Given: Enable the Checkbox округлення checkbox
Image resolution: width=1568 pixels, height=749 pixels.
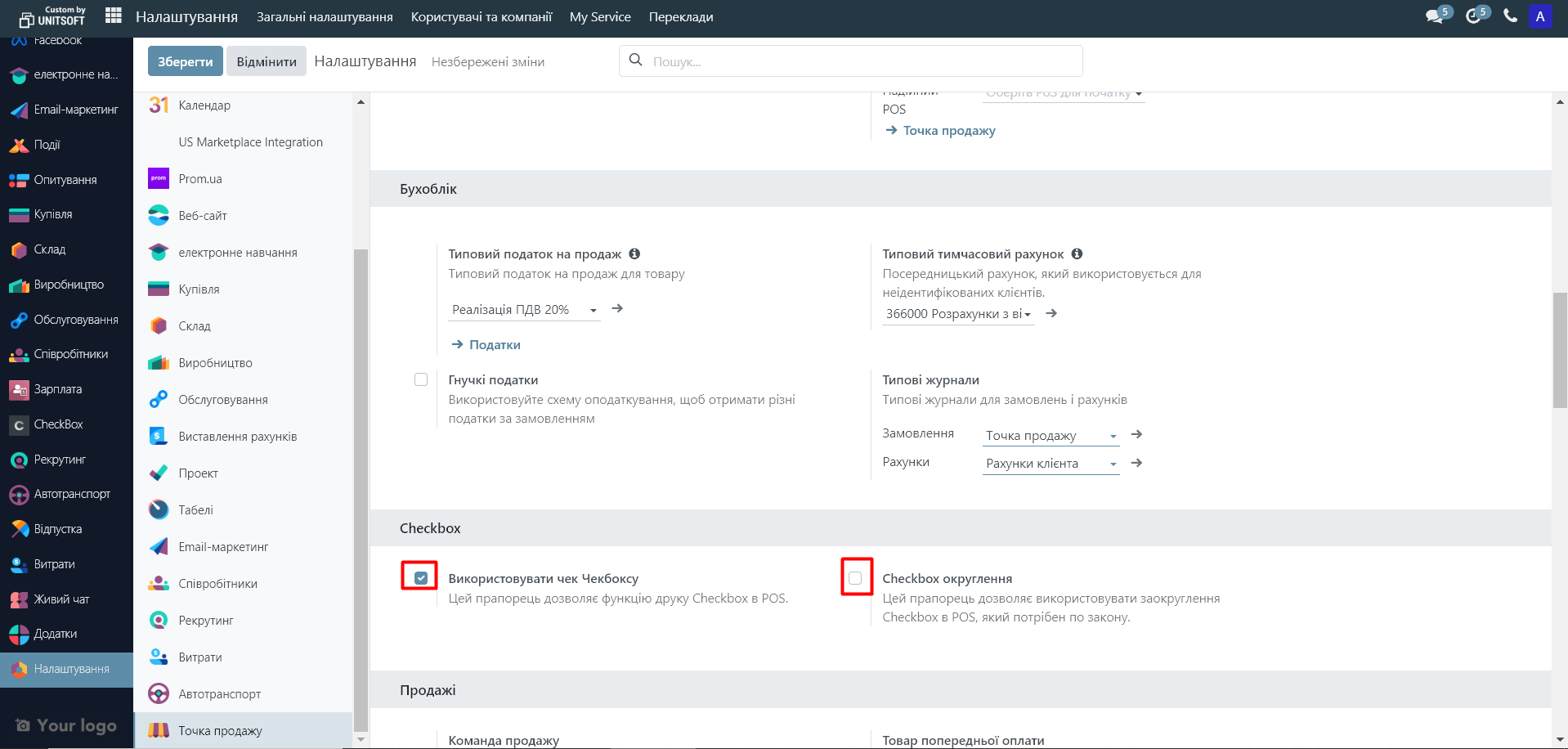Looking at the screenshot, I should coord(855,578).
